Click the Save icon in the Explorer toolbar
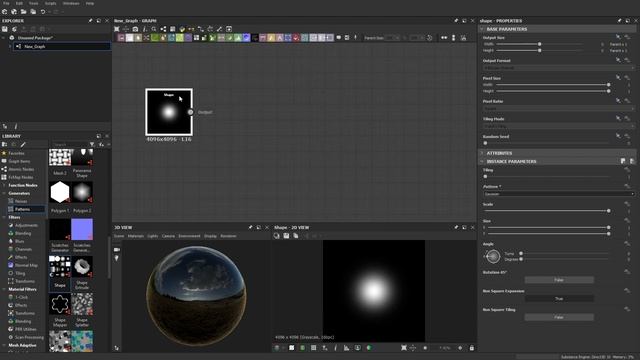This screenshot has height=360, width=640. [5, 29]
